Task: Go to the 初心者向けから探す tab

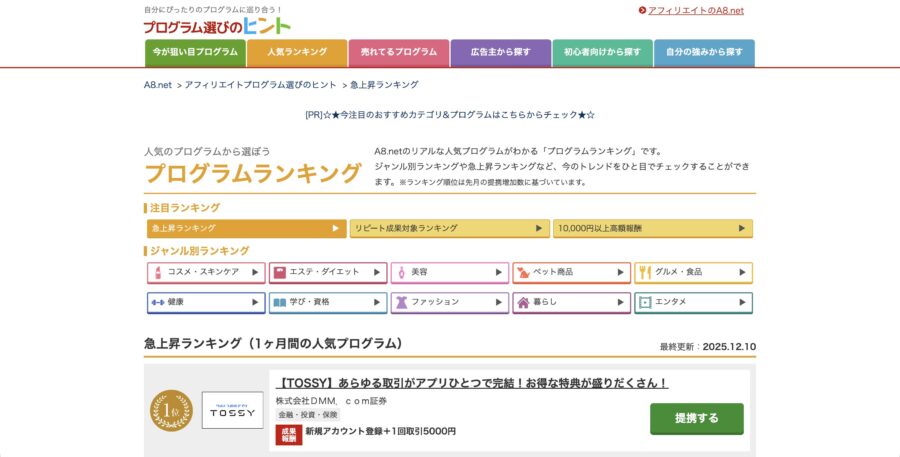Action: click(x=602, y=53)
